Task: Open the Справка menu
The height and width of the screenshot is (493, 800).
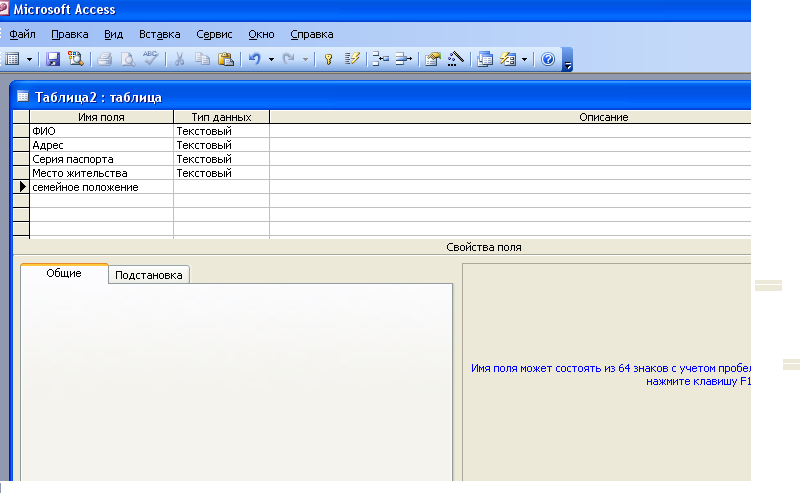Action: pyautogui.click(x=312, y=34)
